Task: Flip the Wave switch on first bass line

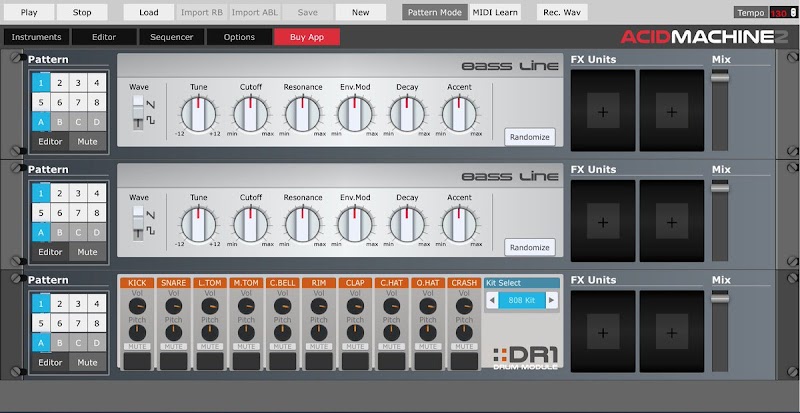Action: click(x=138, y=112)
